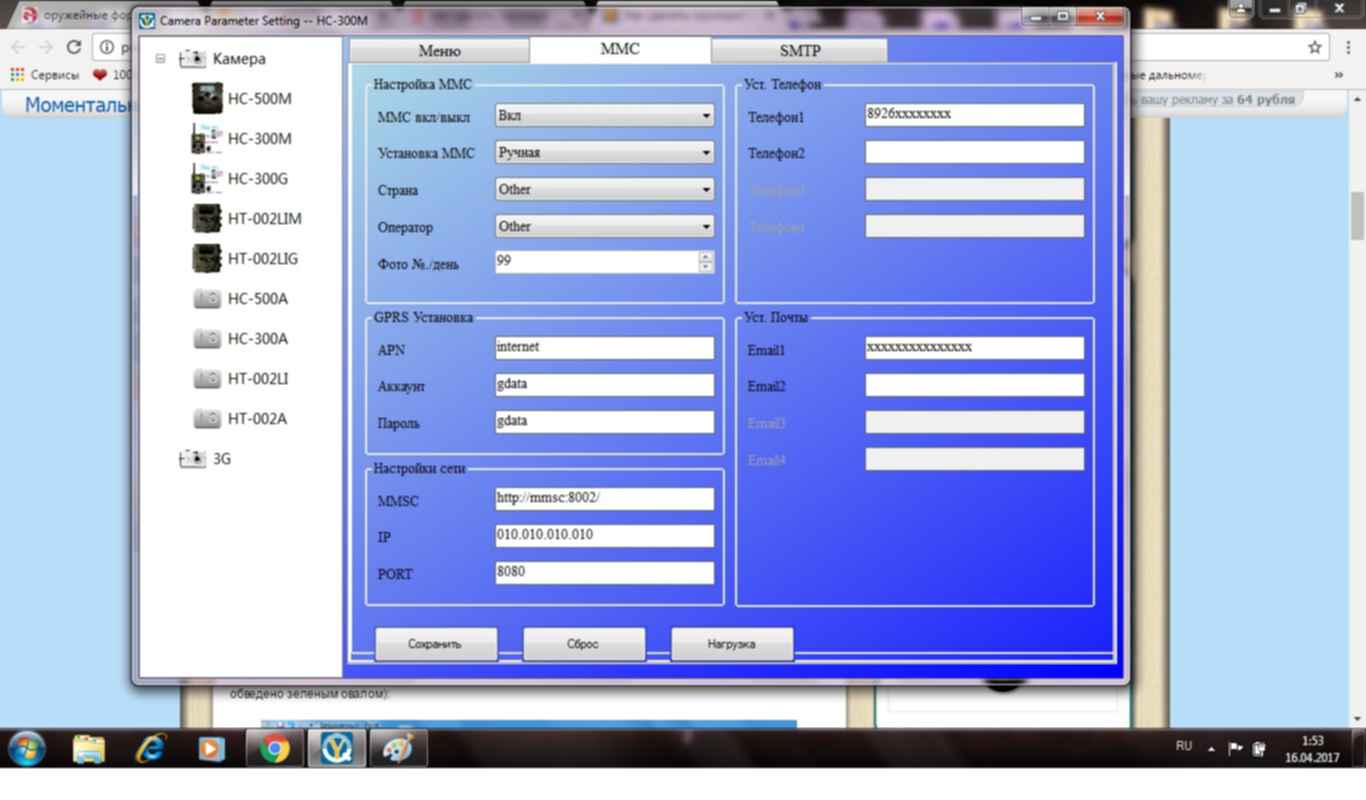Open the ММС вкл/выкл dropdown
This screenshot has height=800, width=1366.
[605, 116]
